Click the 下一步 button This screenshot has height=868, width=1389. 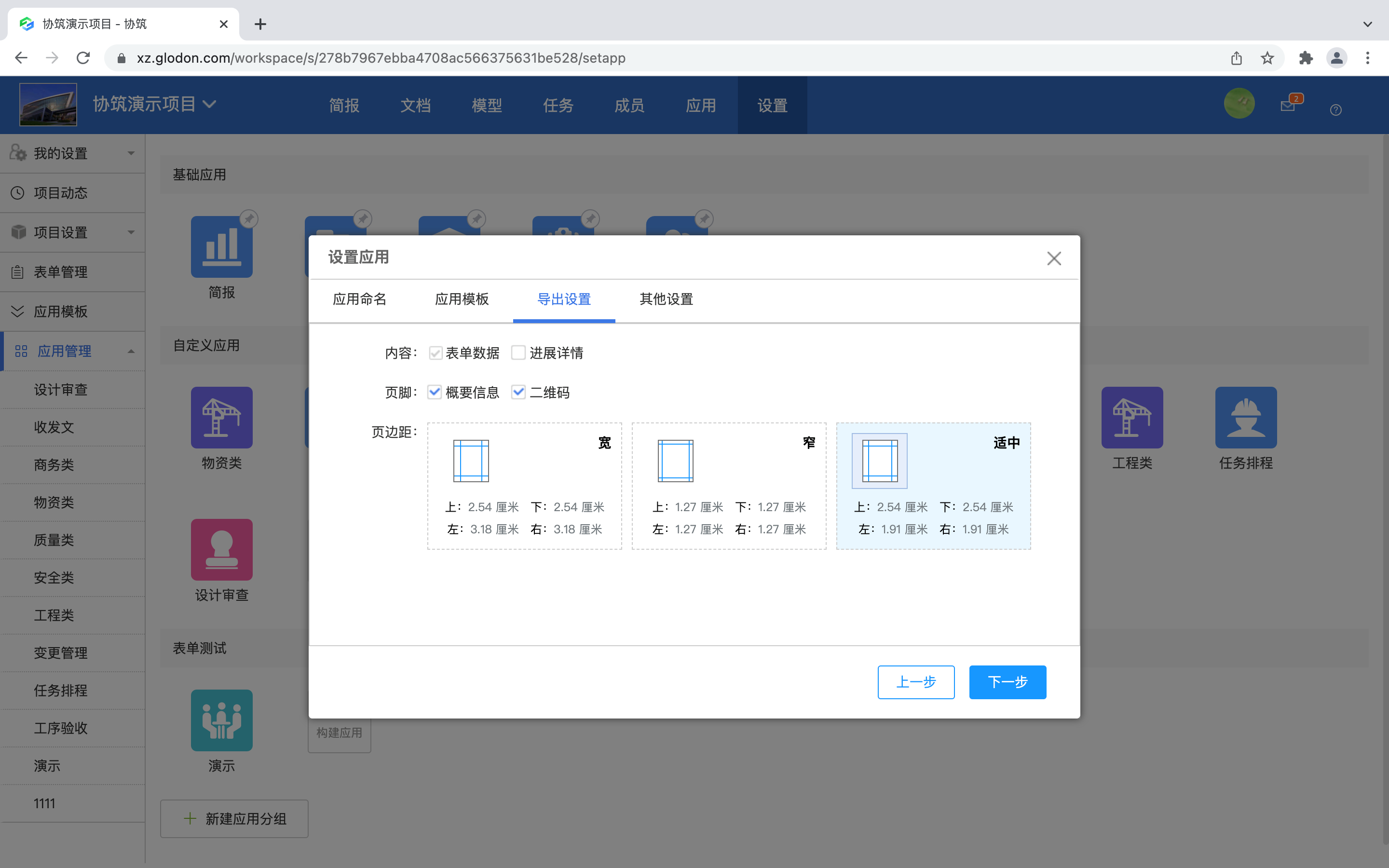1008,682
